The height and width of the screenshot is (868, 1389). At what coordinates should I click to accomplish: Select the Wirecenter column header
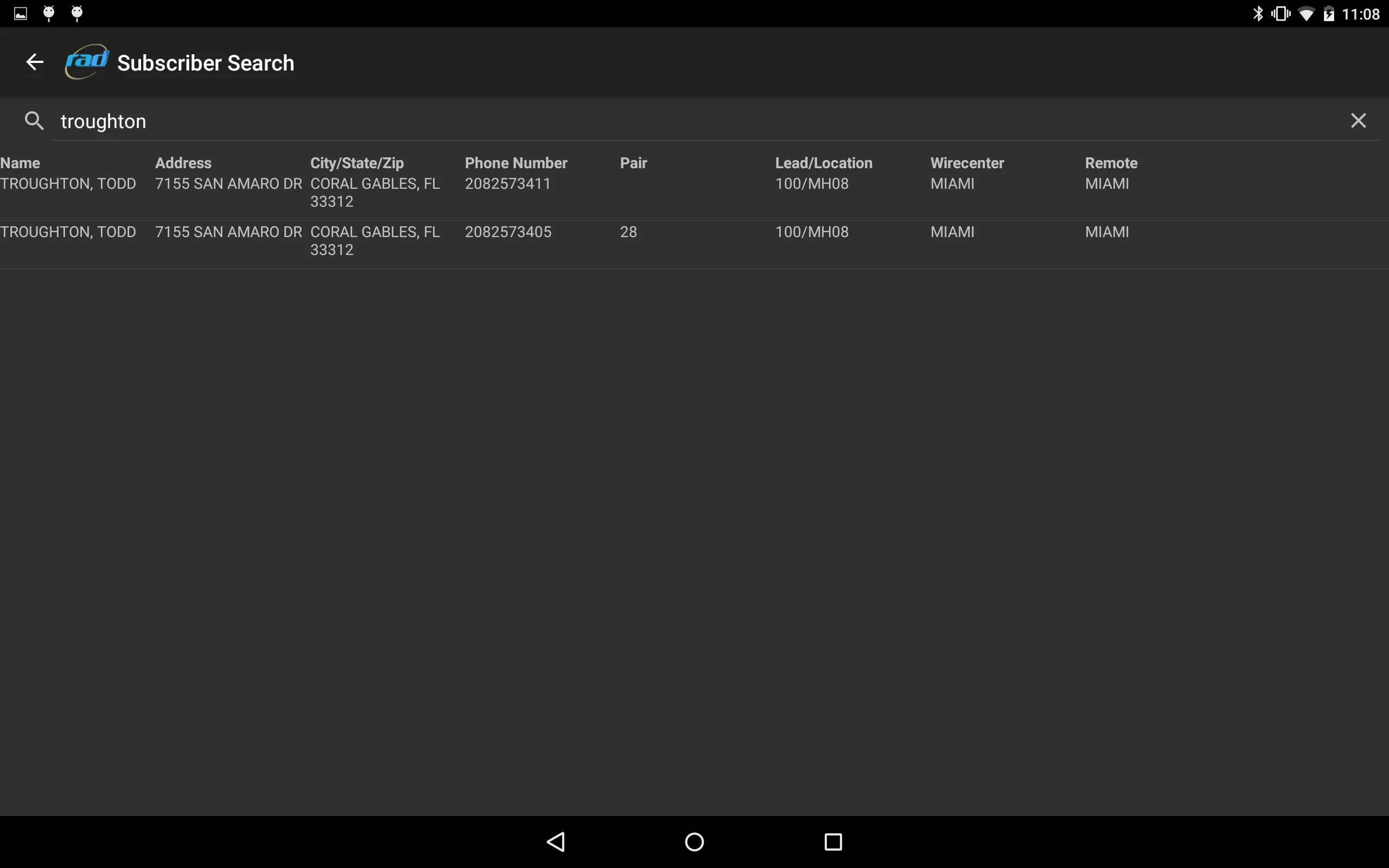point(967,163)
